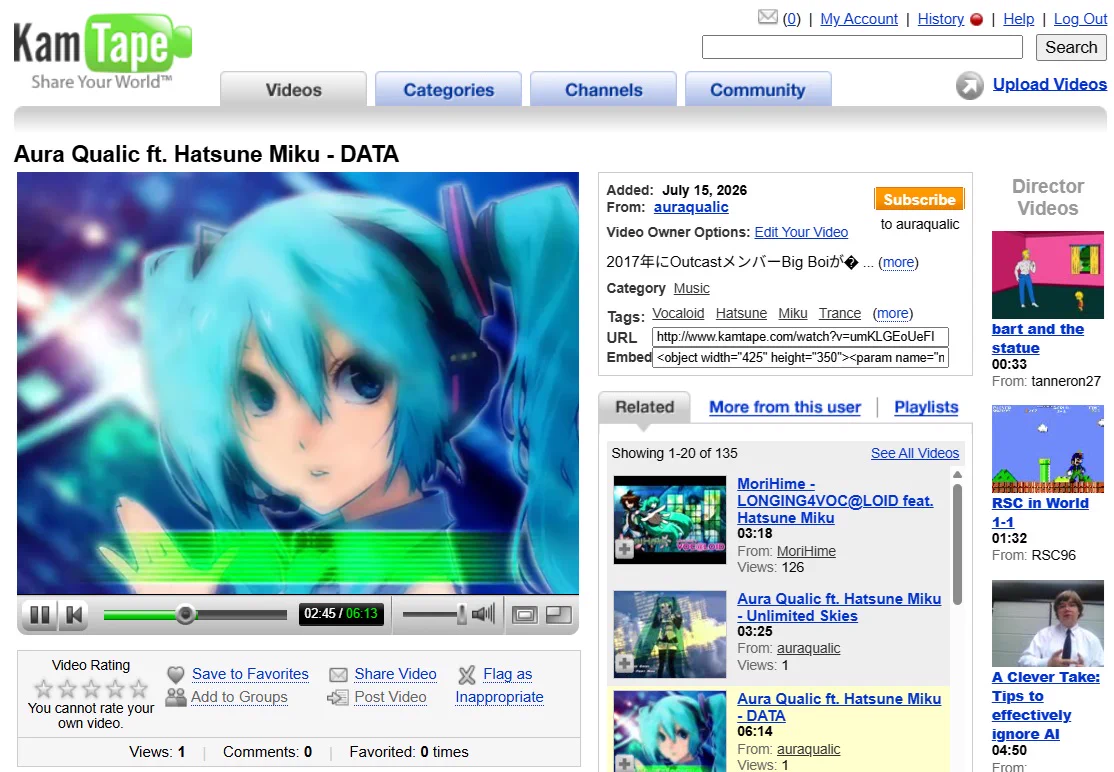Viewport: 1114px width, 772px height.
Task: Click the main video frame
Action: (x=298, y=383)
